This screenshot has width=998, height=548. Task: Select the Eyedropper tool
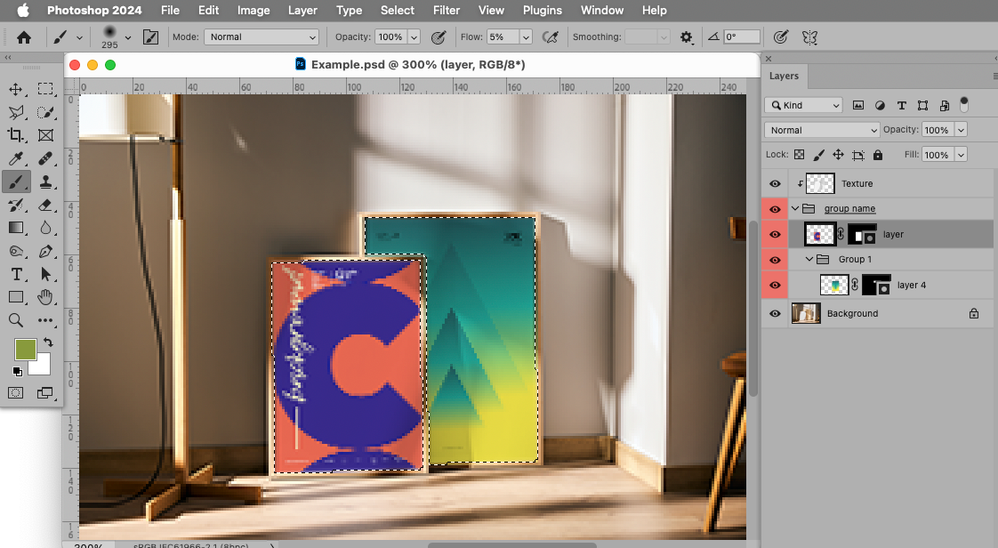(x=16, y=159)
